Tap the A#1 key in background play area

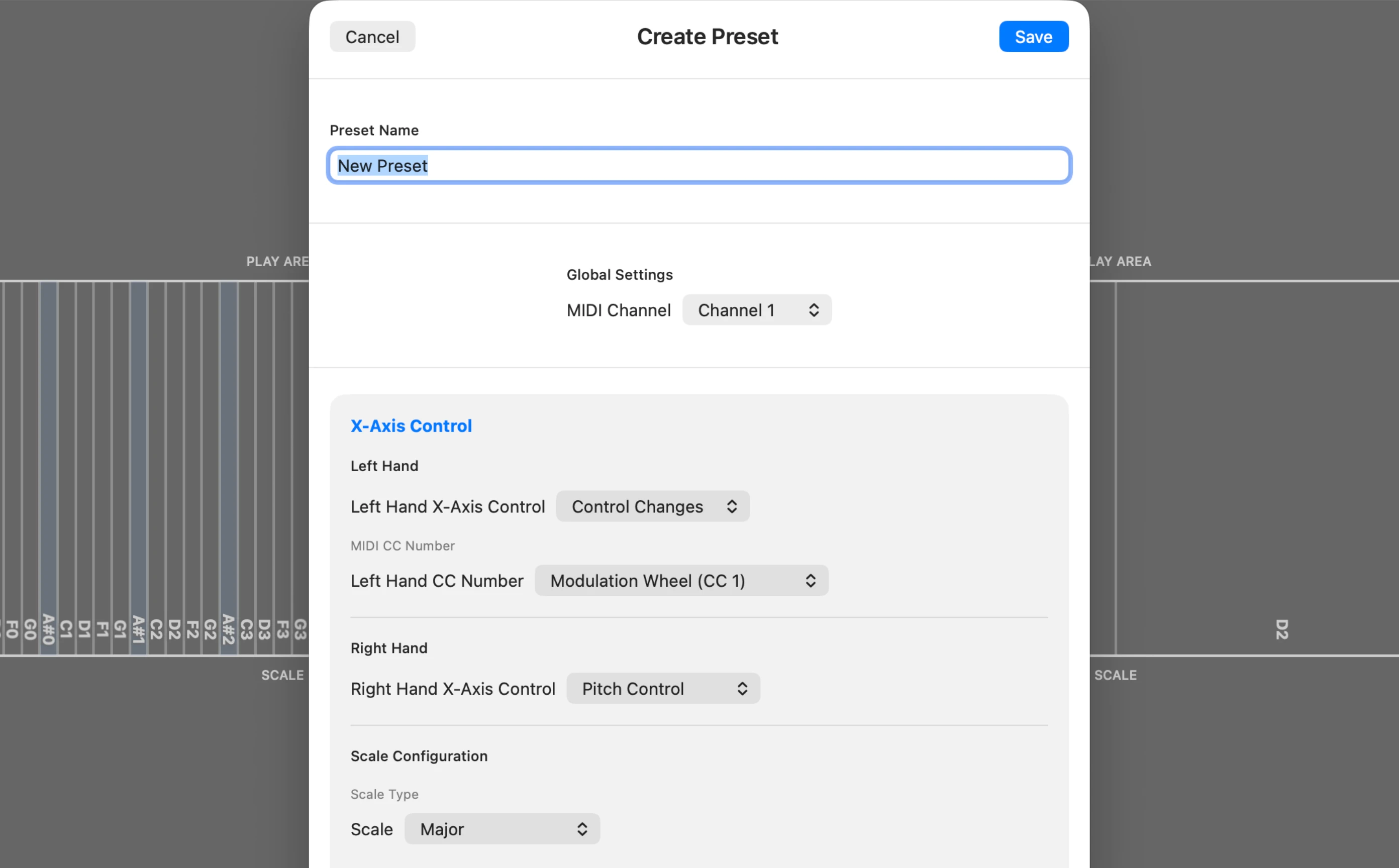coord(138,468)
